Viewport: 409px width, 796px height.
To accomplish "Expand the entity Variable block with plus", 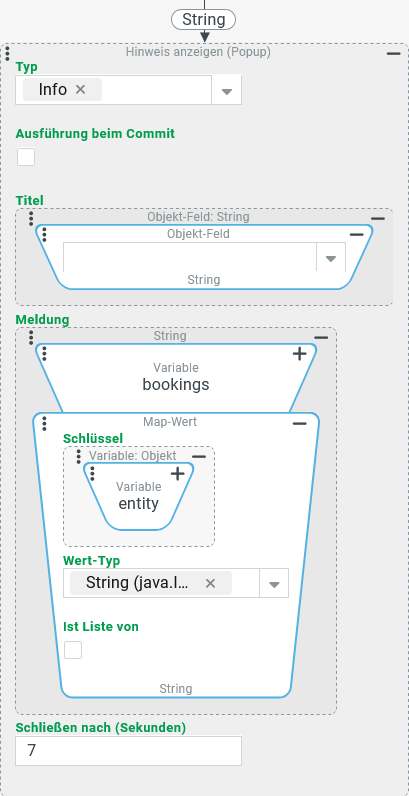I will [177, 474].
